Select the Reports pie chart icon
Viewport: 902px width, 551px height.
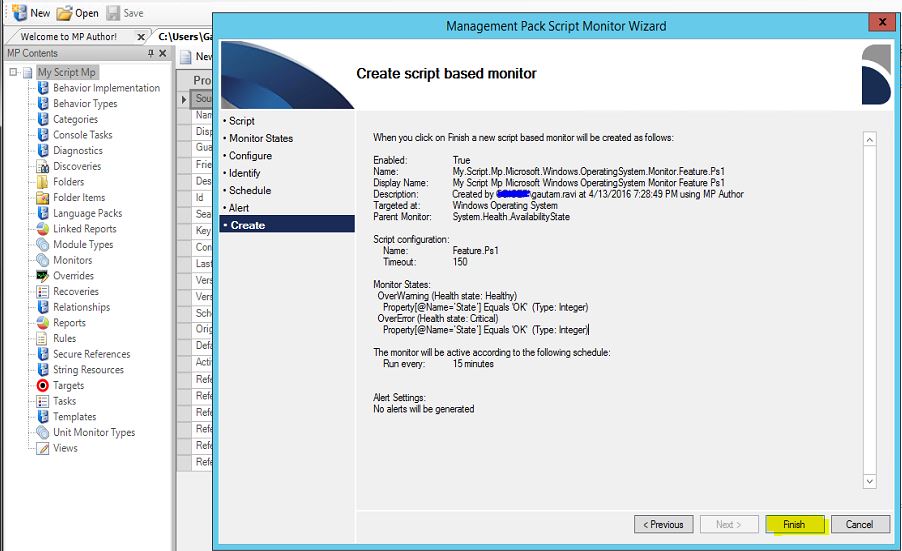[x=43, y=323]
